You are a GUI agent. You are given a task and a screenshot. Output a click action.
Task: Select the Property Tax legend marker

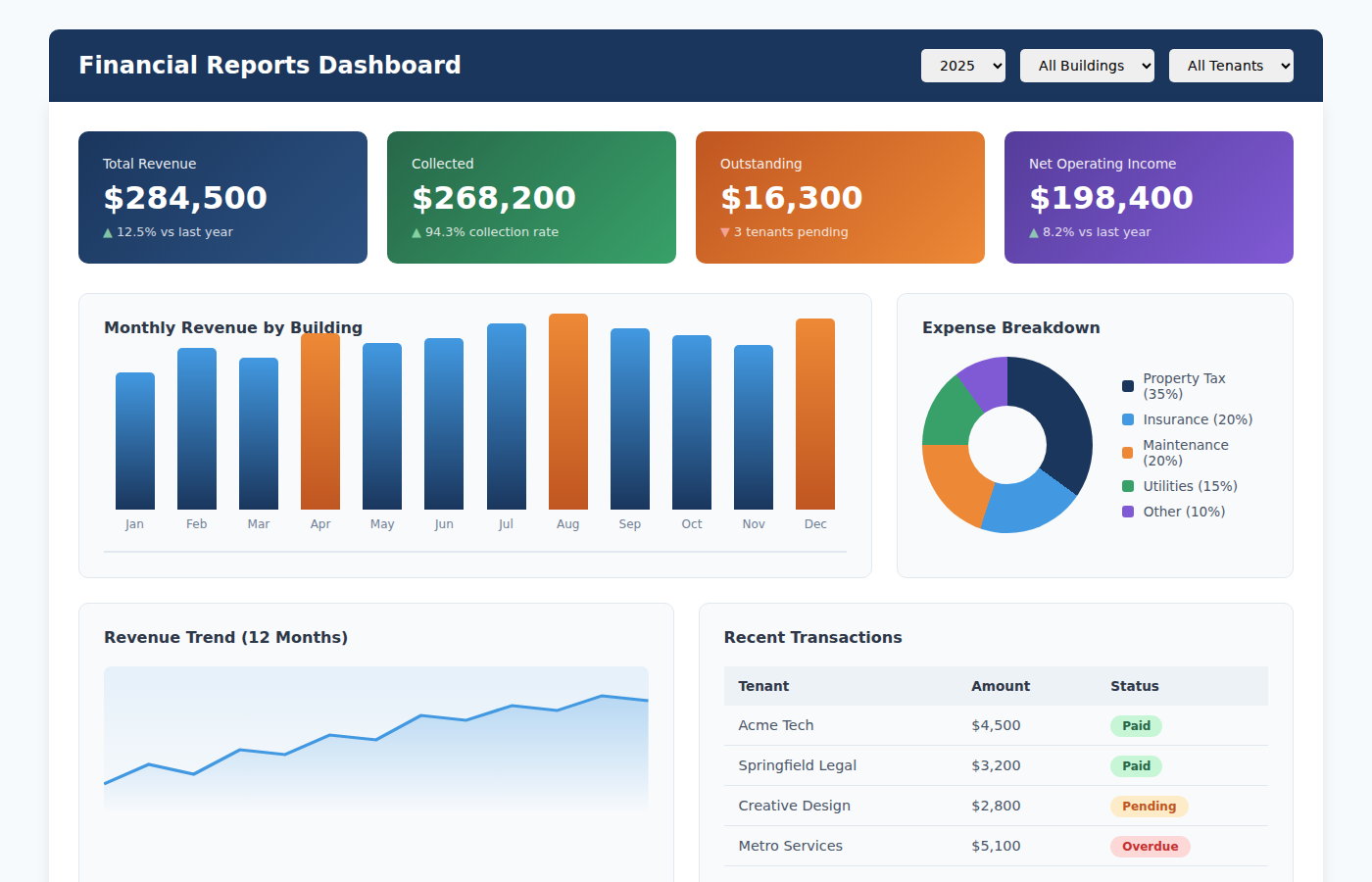click(1127, 385)
